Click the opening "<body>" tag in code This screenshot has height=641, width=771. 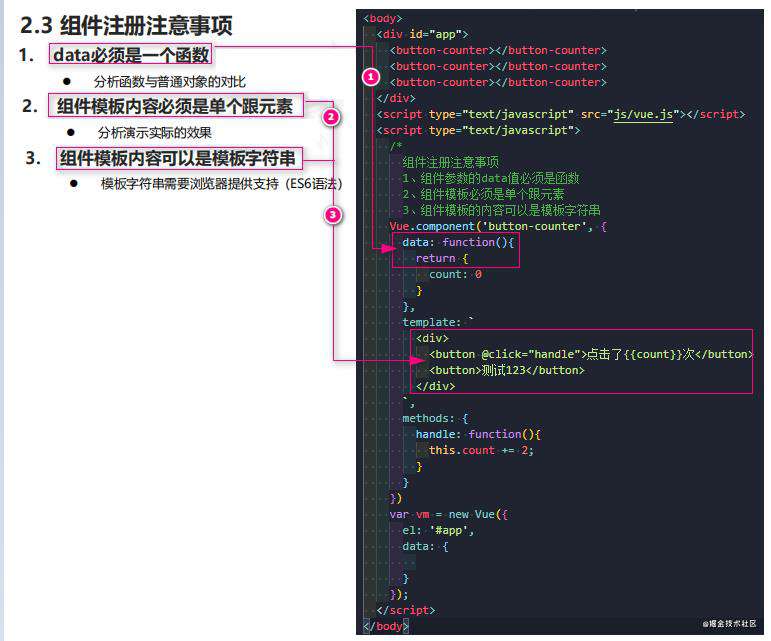coord(383,19)
